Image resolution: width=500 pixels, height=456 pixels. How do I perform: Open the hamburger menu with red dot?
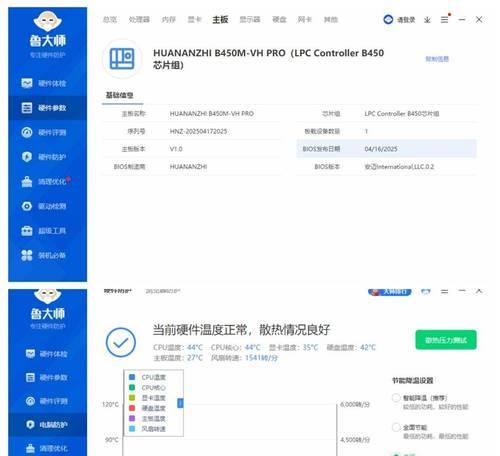point(445,20)
